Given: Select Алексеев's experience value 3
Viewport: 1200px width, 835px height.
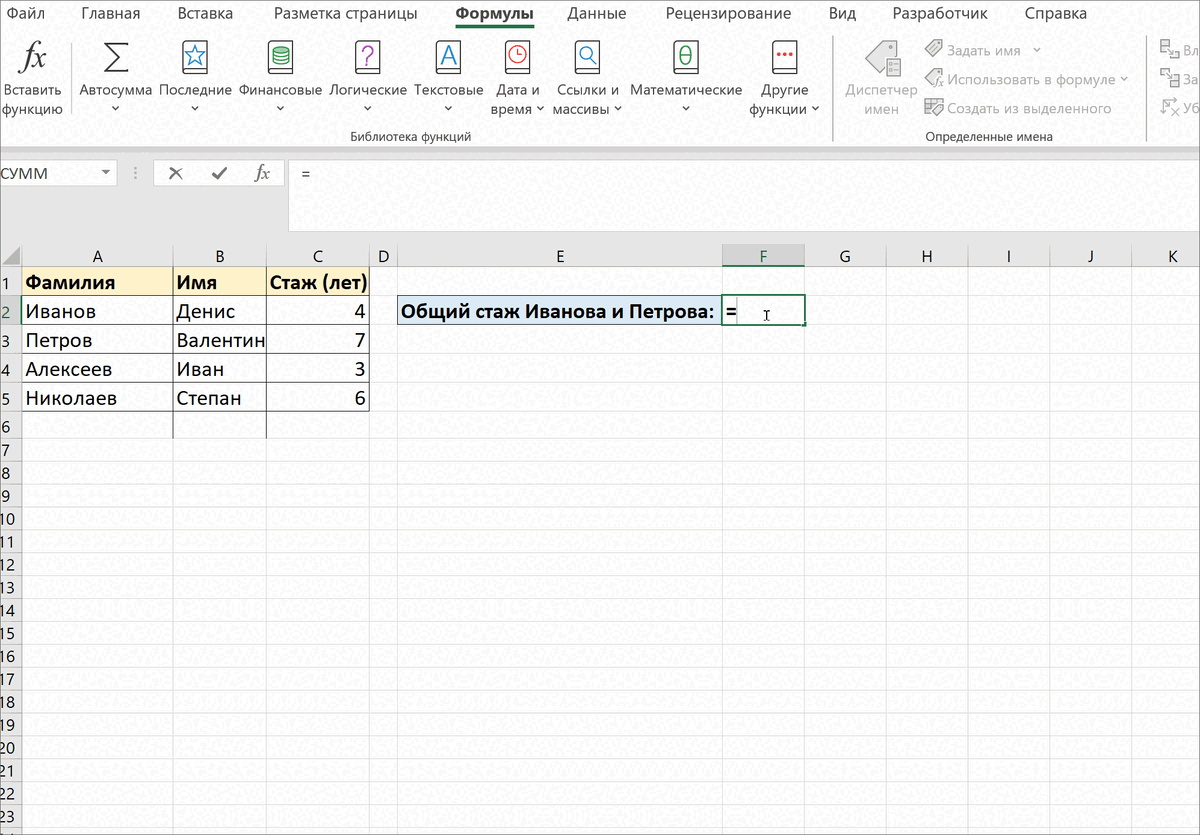Looking at the screenshot, I should (x=318, y=370).
